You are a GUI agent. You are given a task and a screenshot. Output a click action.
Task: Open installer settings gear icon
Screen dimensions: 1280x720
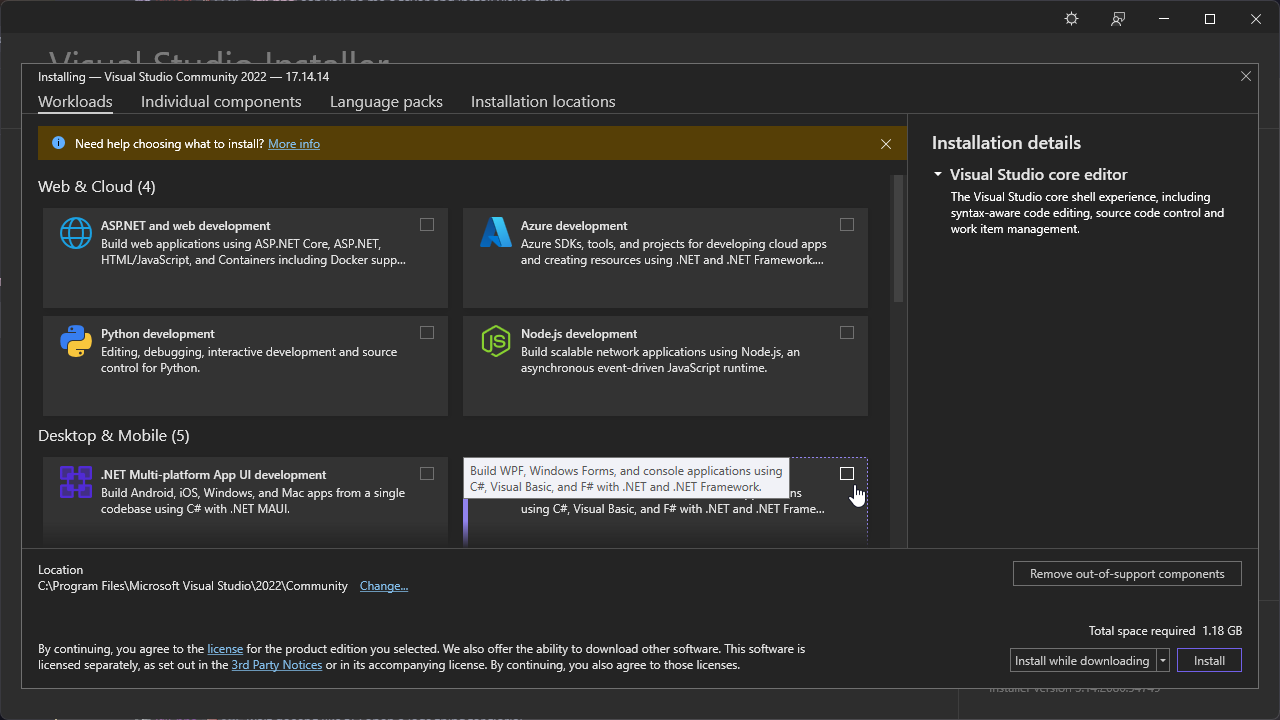coord(1071,19)
